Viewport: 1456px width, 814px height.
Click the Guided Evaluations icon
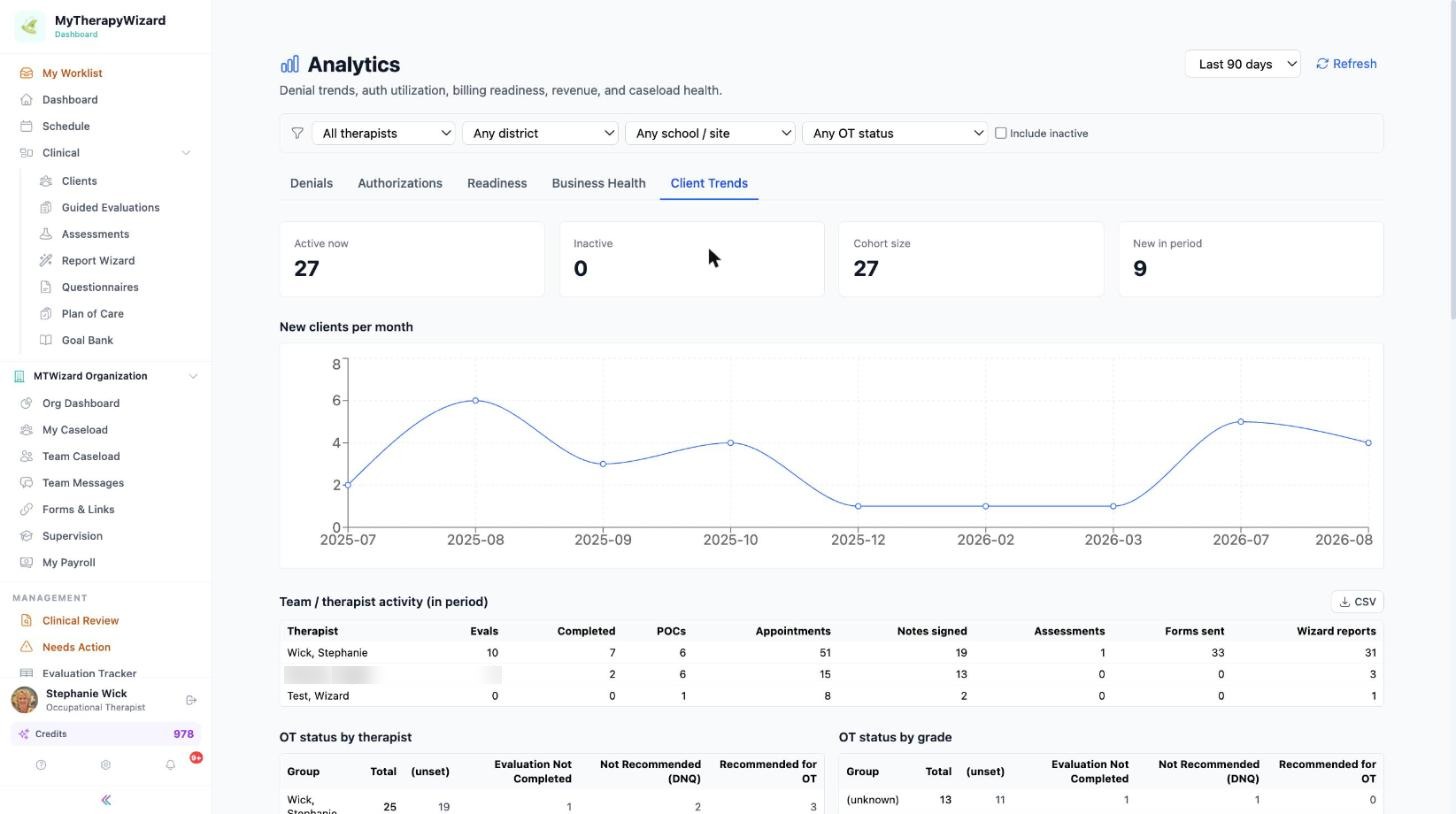46,208
